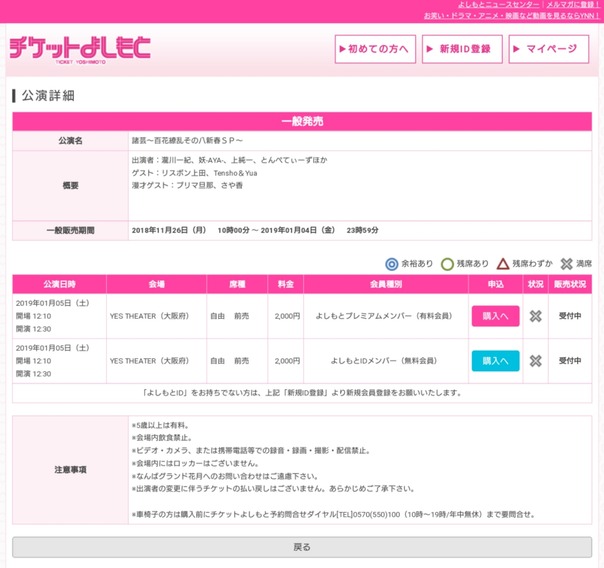Viewport: 604px width, 568px height.
Task: Click the 残席わずか triangle legend icon
Action: 503,264
